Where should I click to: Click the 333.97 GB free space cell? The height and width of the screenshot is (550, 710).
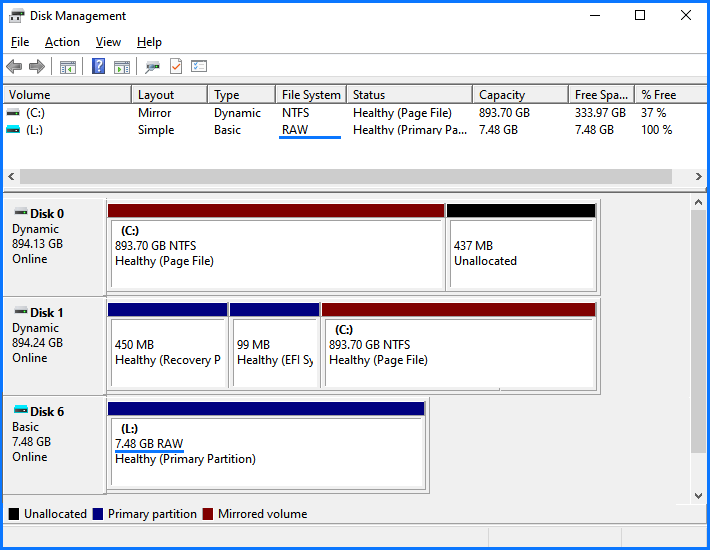(x=600, y=113)
